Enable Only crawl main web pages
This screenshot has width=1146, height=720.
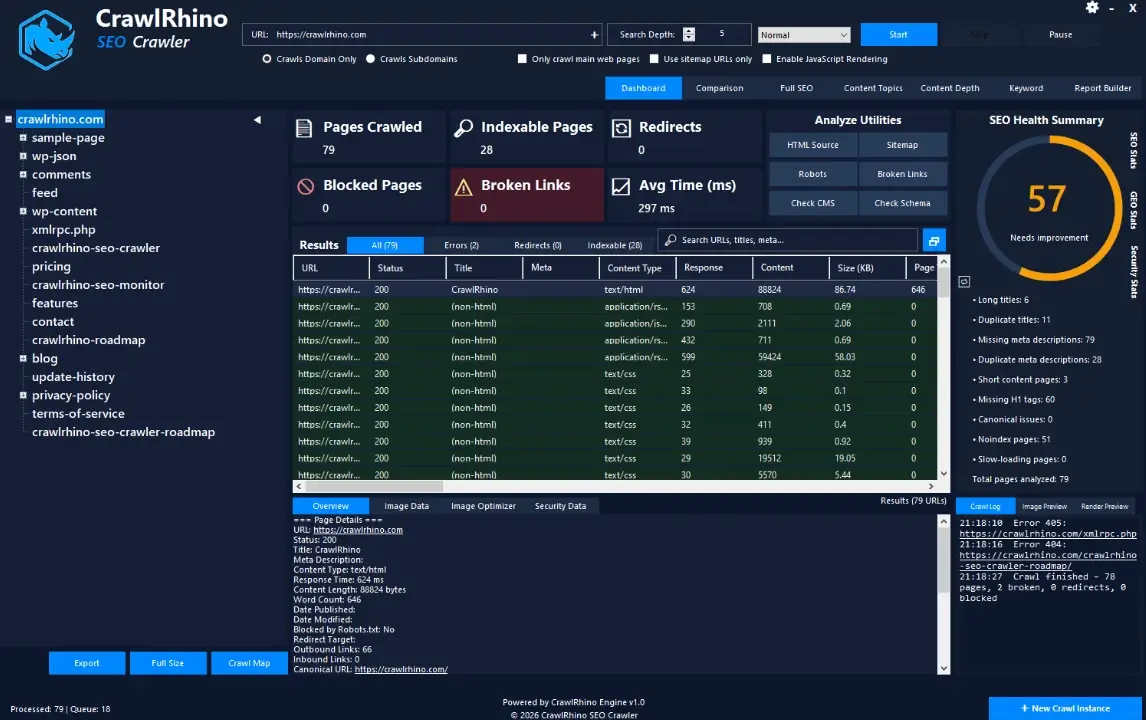[x=522, y=59]
